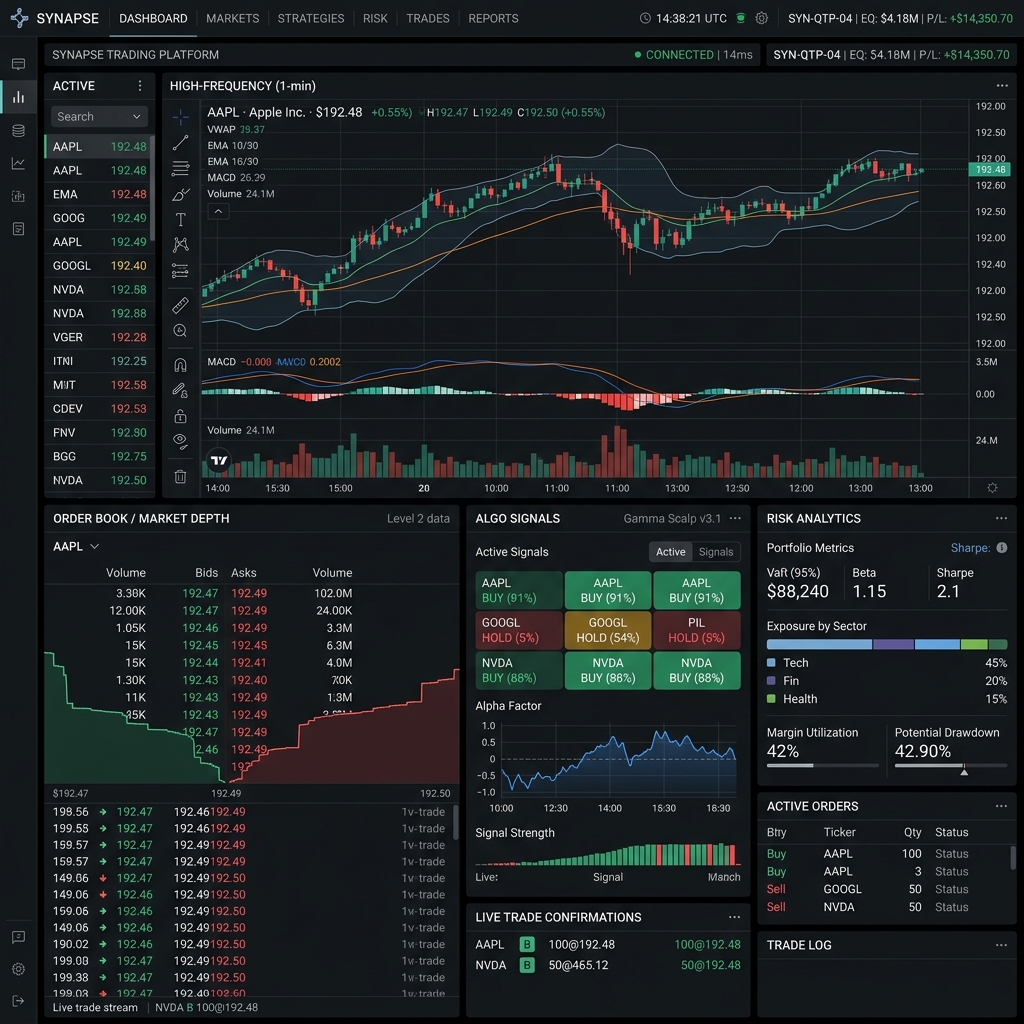Switch signals panel to Active view
The image size is (1024, 1024).
coord(671,552)
